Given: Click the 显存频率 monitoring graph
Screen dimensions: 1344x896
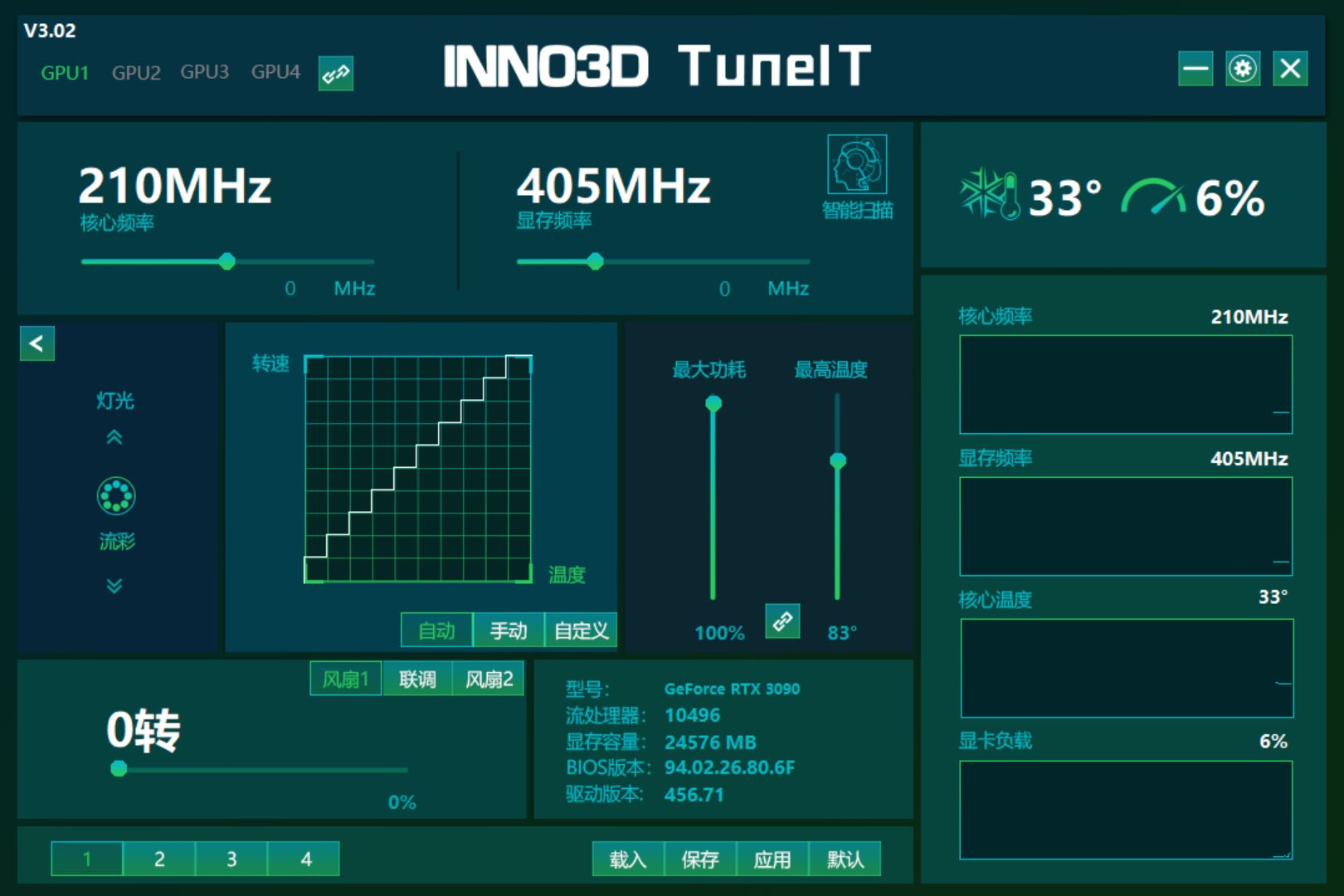Looking at the screenshot, I should click(1126, 526).
